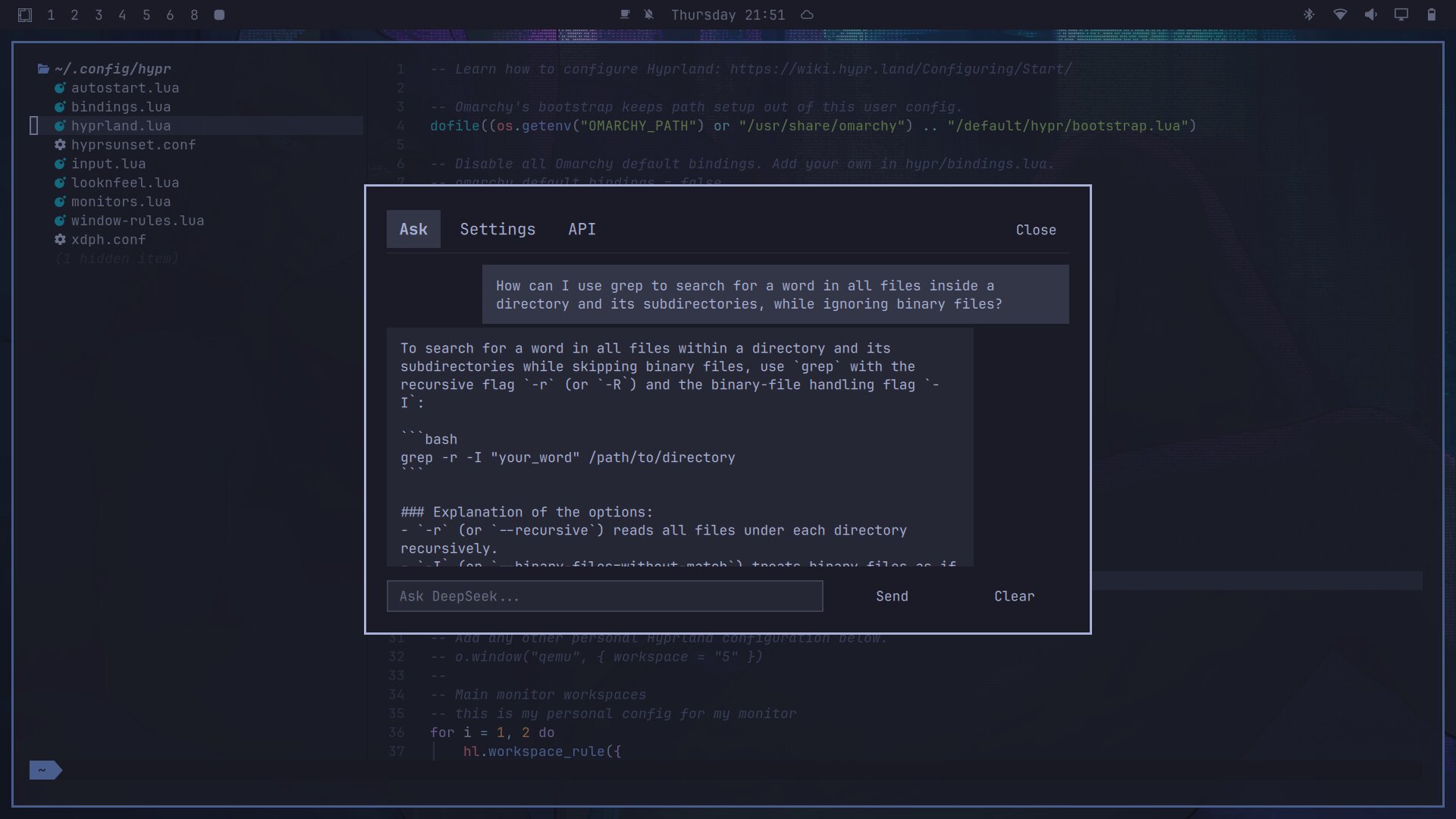Switch to workspace 1
Screen dimensions: 1456x819
click(x=51, y=14)
